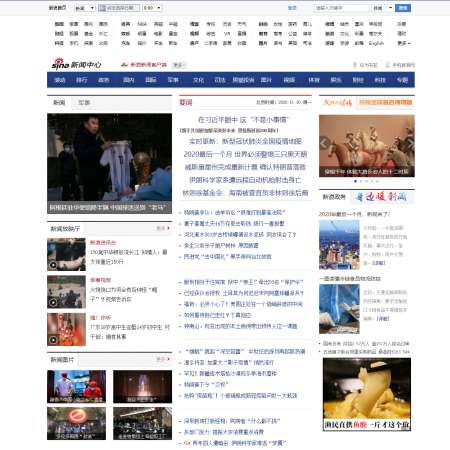Viewport: 450px width, 450px height.
Task: Click the English link in the top navigation
Action: 376,43
